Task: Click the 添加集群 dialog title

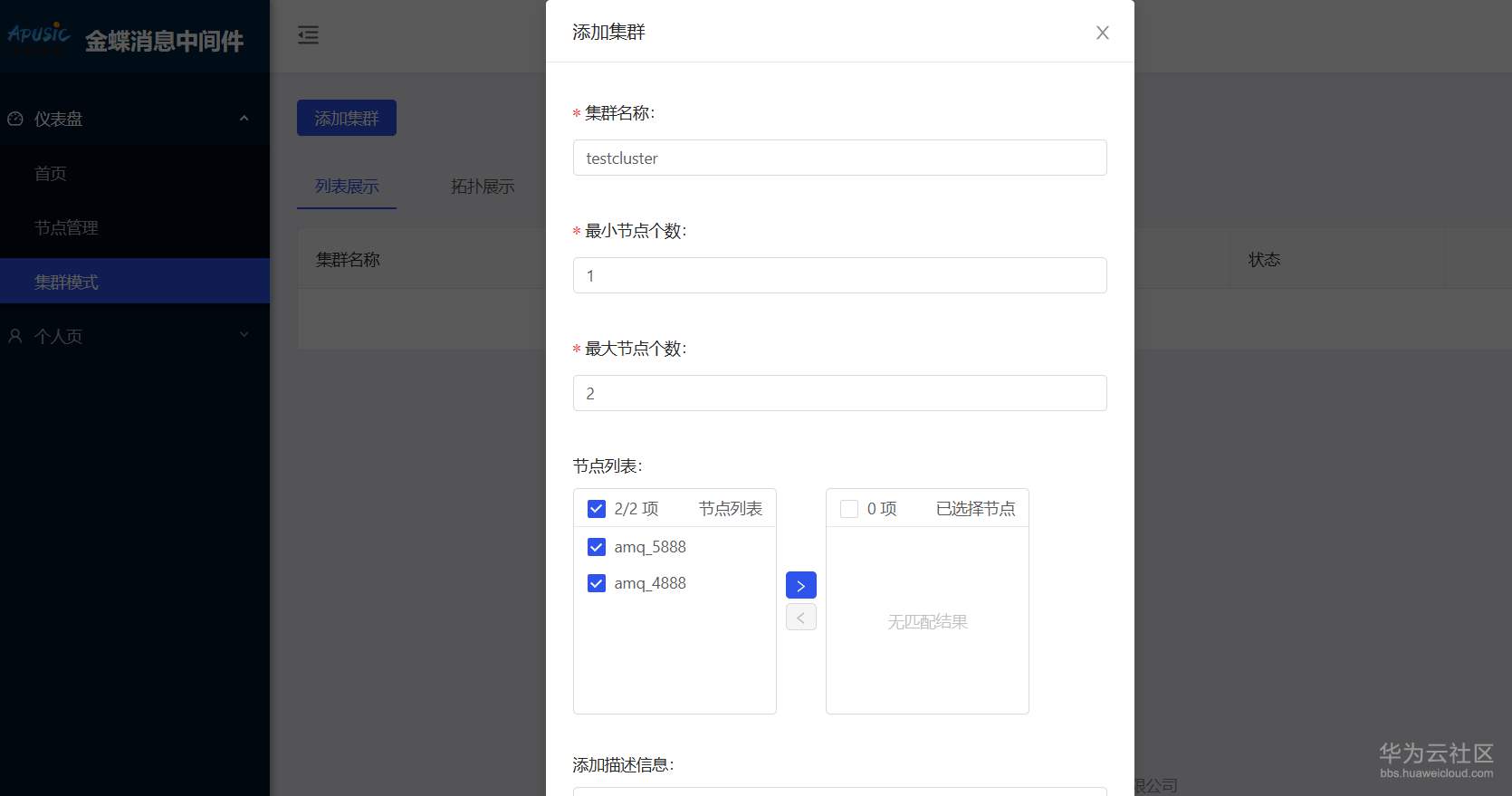Action: click(x=608, y=33)
